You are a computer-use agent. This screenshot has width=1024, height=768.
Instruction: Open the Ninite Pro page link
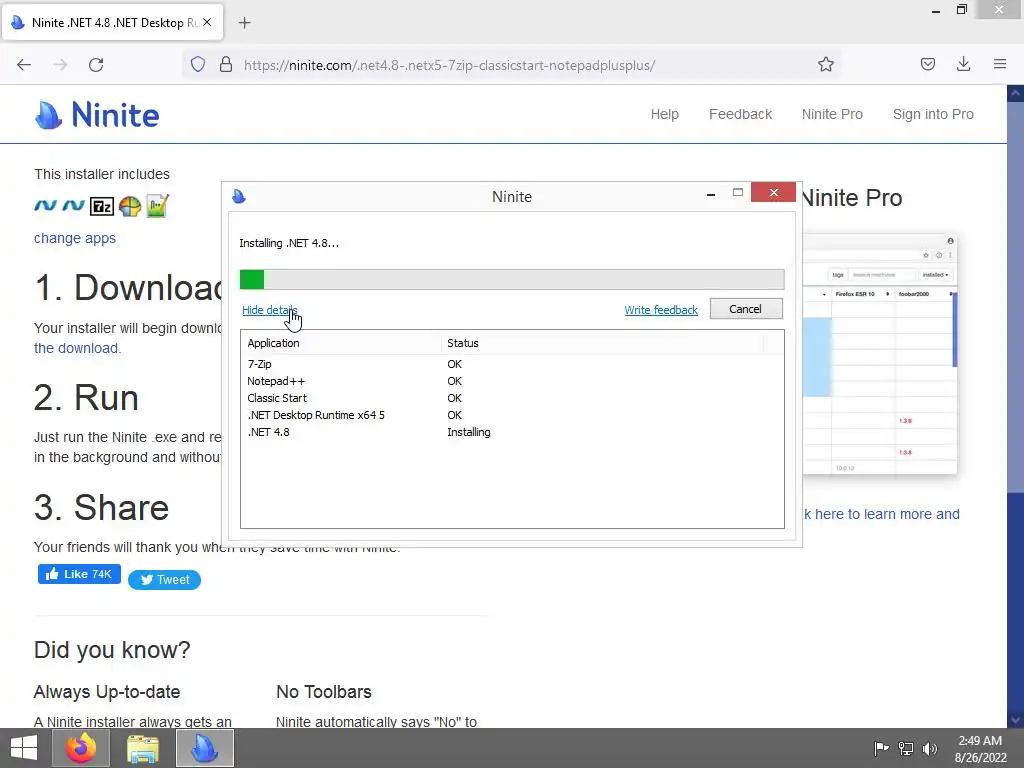(x=832, y=114)
